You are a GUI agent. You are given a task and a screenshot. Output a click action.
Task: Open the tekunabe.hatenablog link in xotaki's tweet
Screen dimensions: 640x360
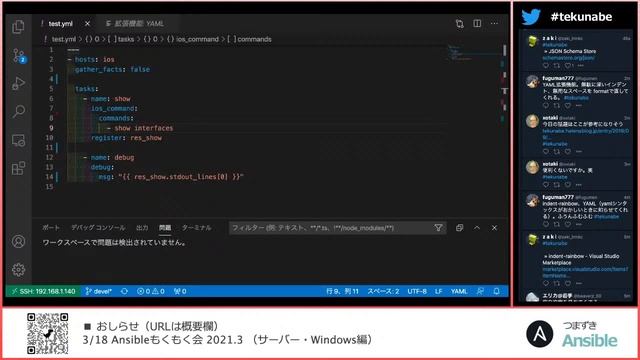585,133
